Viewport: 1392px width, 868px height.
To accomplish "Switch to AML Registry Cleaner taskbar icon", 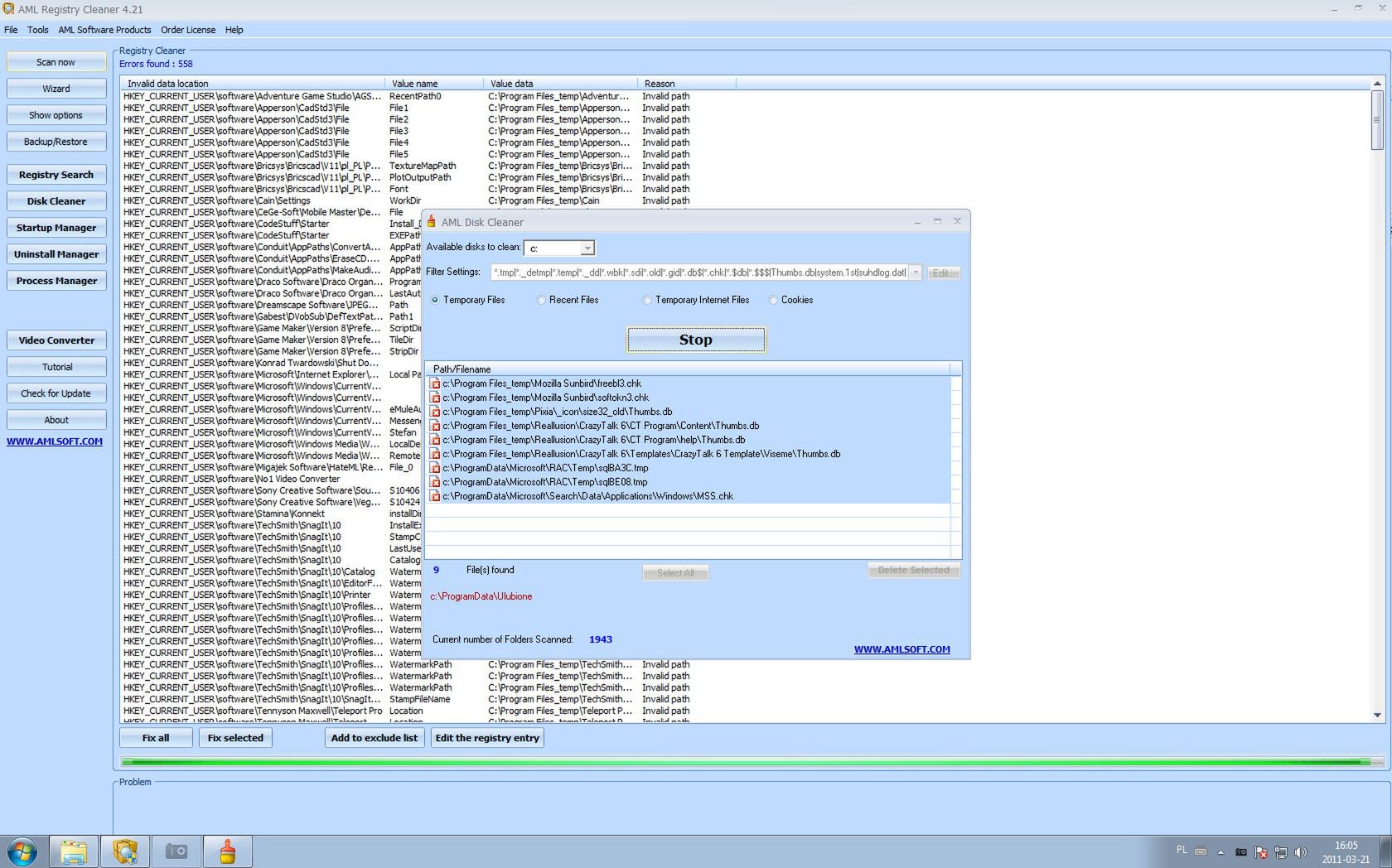I will (x=125, y=851).
